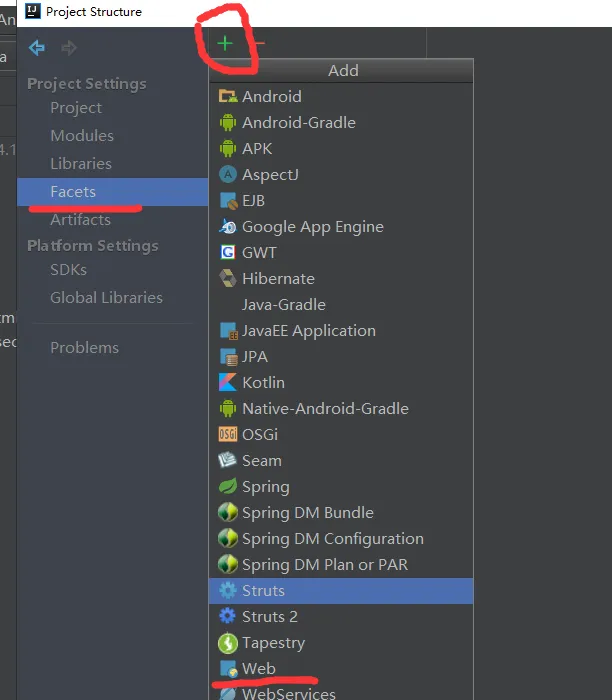The width and height of the screenshot is (612, 700).
Task: Navigate back with the left arrow
Action: pos(37,48)
